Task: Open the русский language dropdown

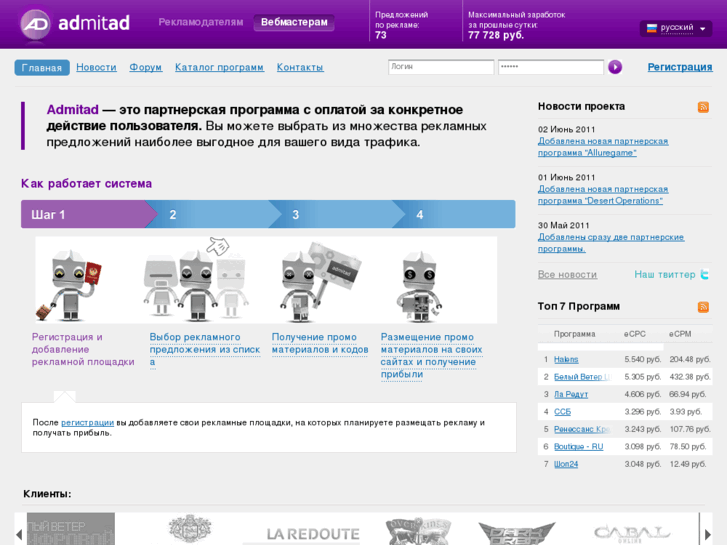Action: [x=676, y=28]
